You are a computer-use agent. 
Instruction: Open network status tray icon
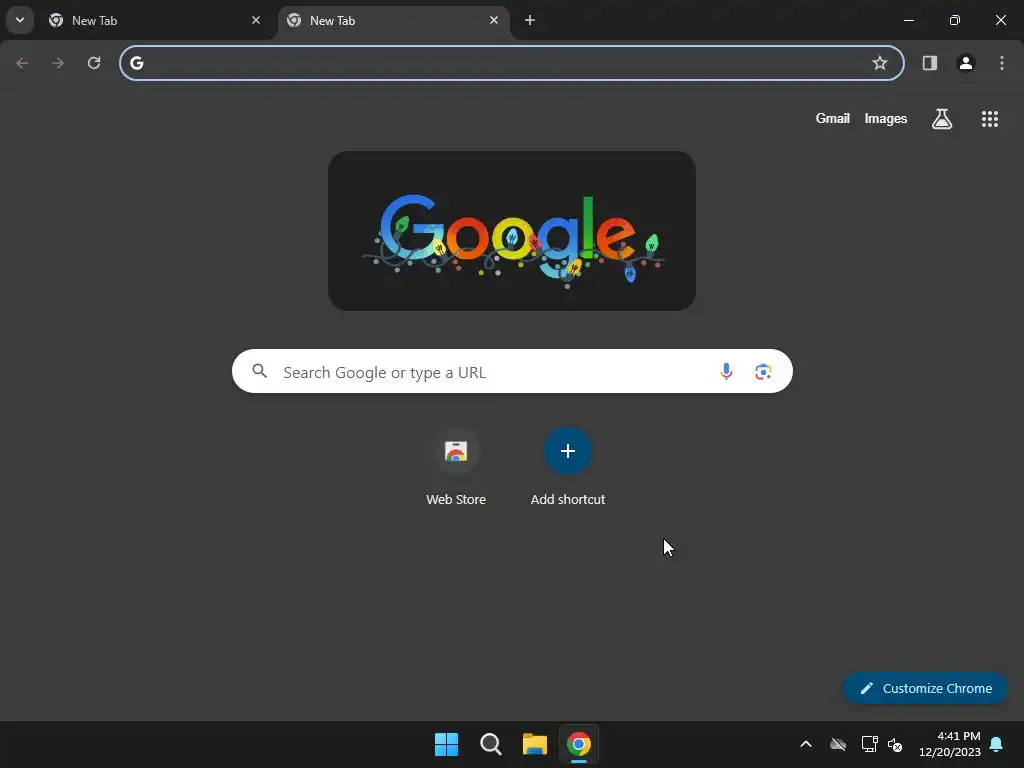(x=869, y=744)
